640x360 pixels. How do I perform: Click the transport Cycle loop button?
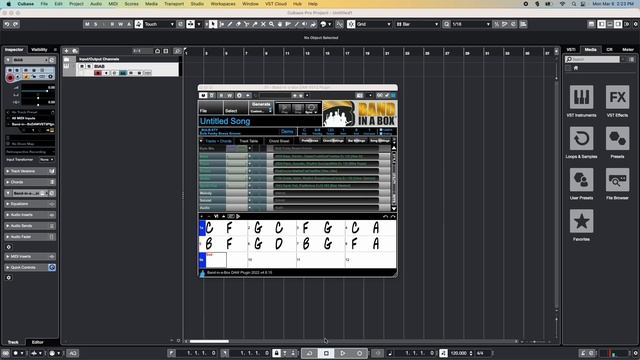click(309, 353)
